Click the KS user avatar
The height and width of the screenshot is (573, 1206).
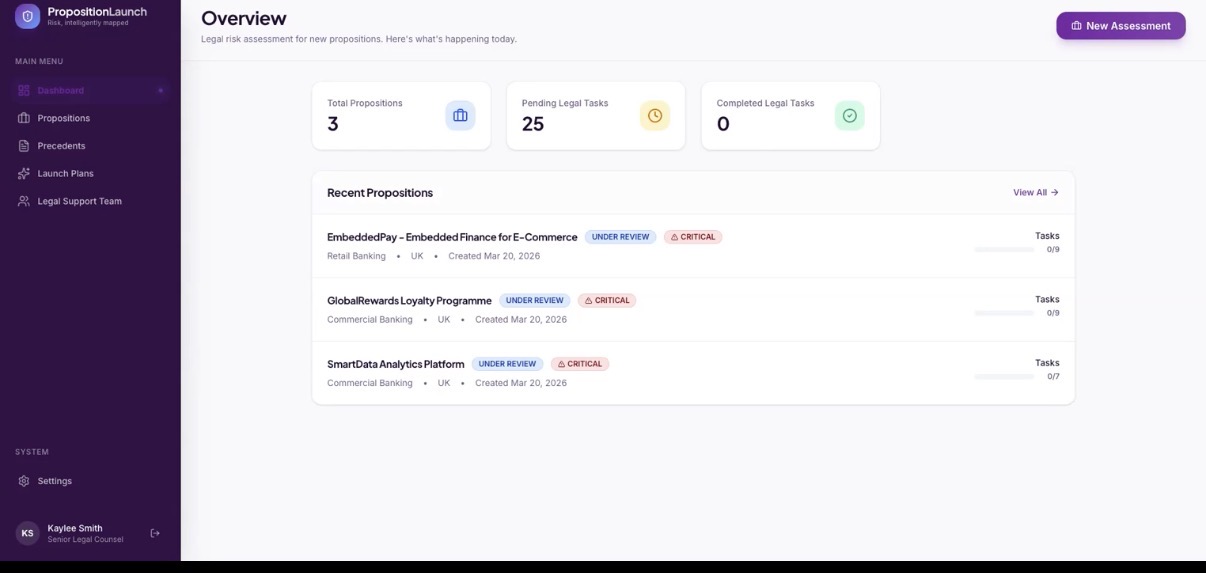pyautogui.click(x=27, y=533)
